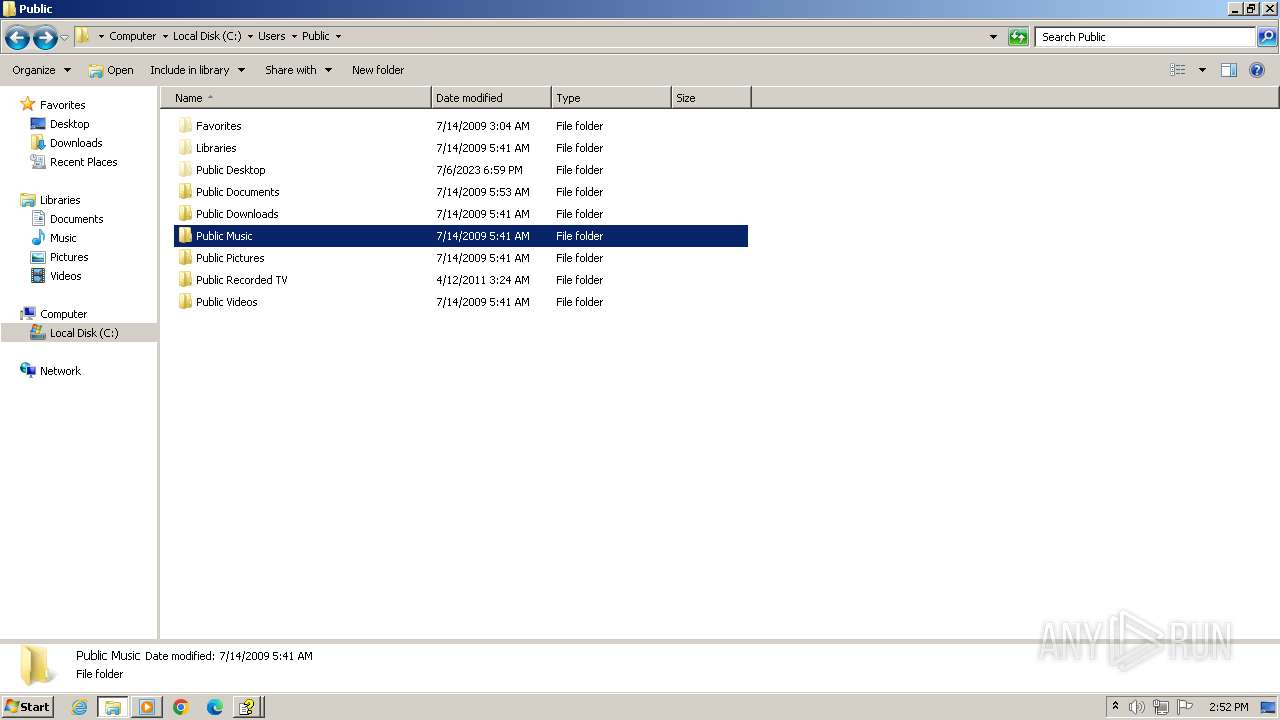Click the Start button
This screenshot has height=720, width=1280.
[x=27, y=706]
